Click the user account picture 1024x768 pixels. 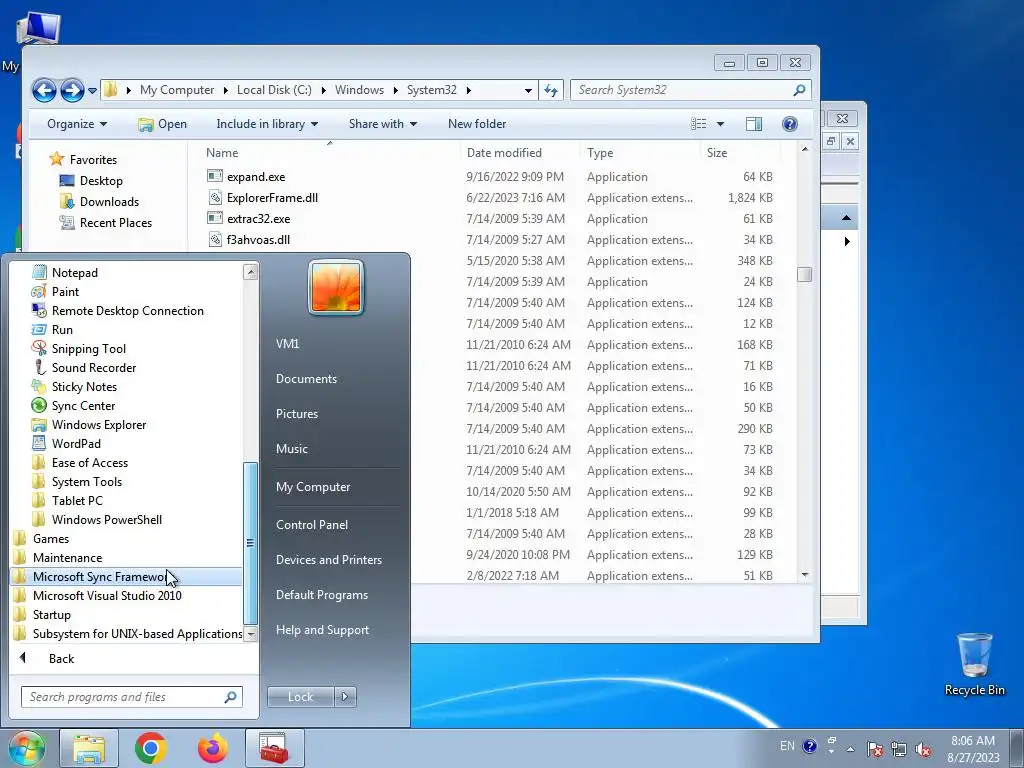tap(336, 287)
